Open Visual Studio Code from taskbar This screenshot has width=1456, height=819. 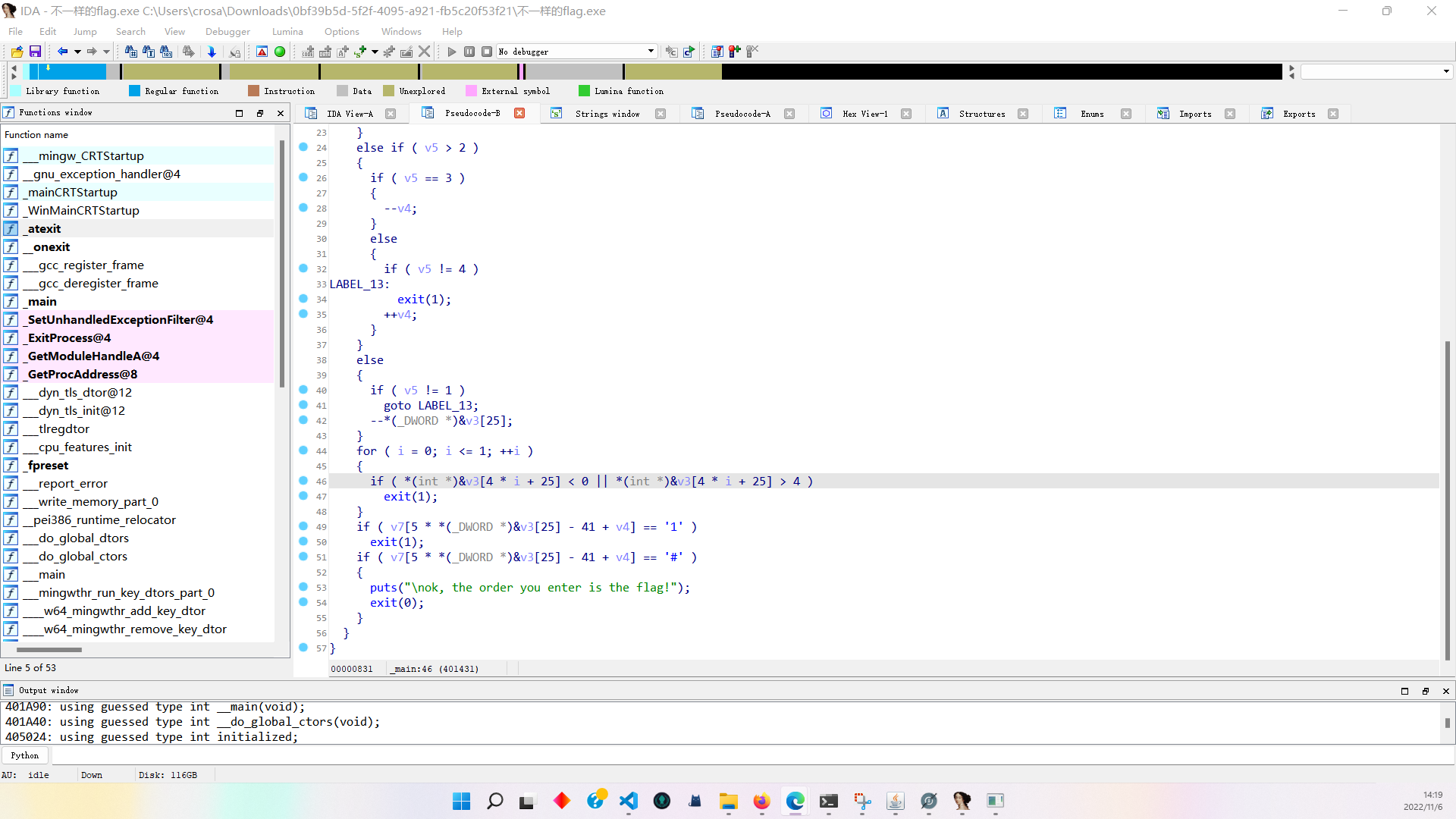point(629,801)
